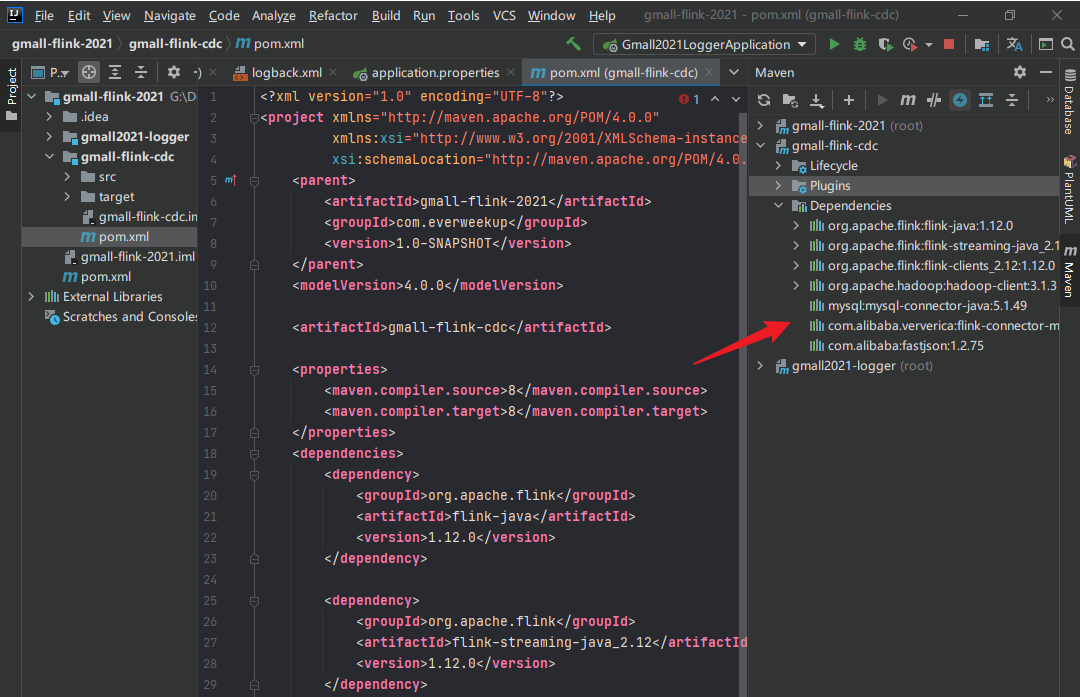1080x697 pixels.
Task: Show Maven dependencies diagram
Action: tap(986, 100)
